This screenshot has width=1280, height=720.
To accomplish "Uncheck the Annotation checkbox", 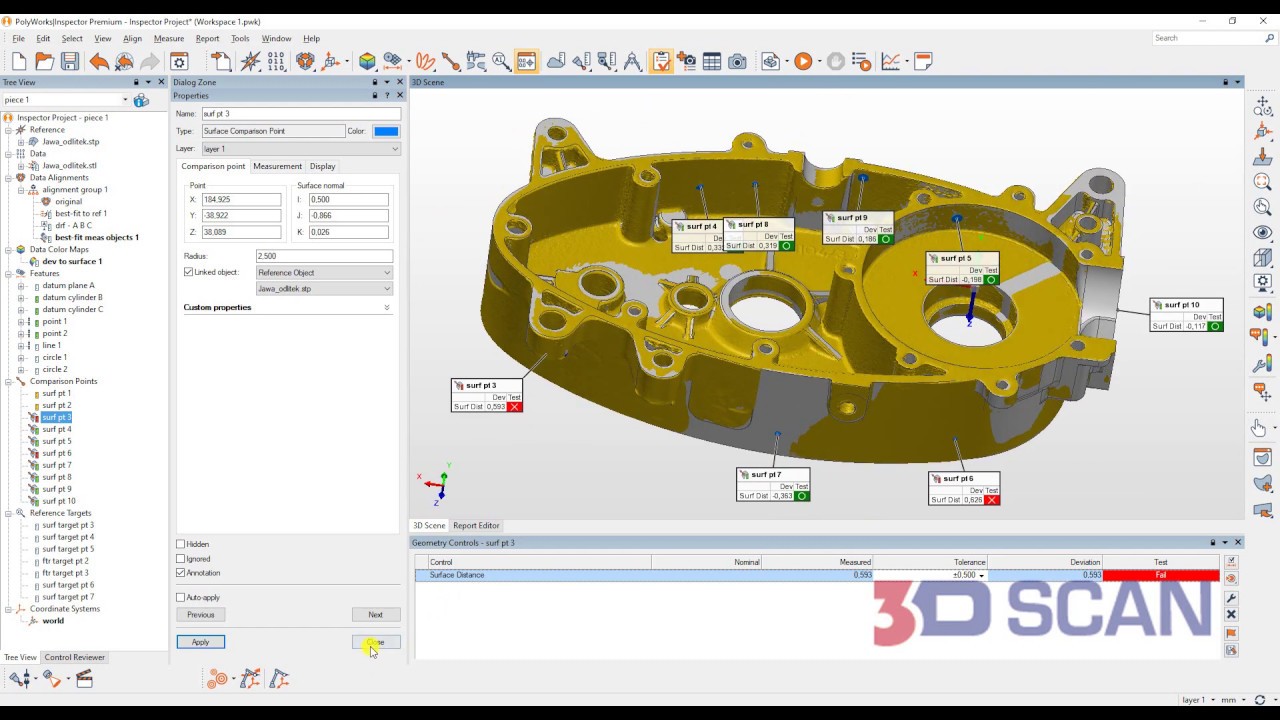I will 181,573.
